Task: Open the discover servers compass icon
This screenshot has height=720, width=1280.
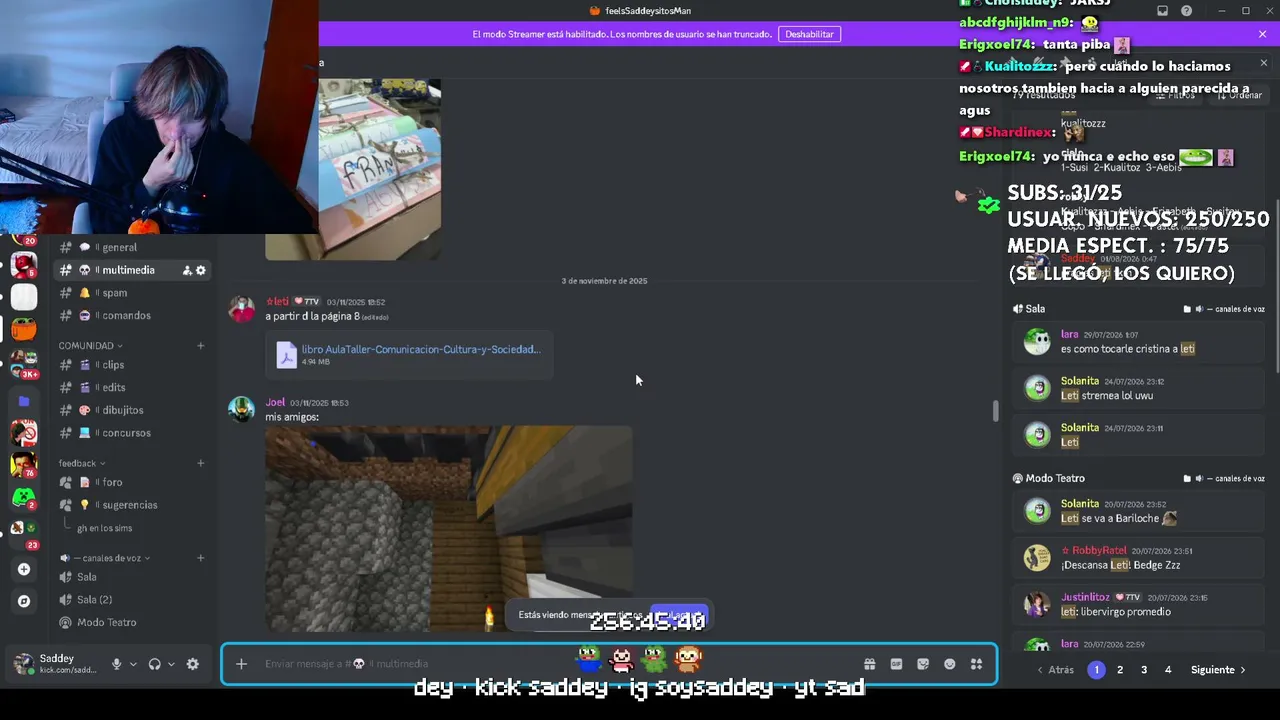Action: 24,601
